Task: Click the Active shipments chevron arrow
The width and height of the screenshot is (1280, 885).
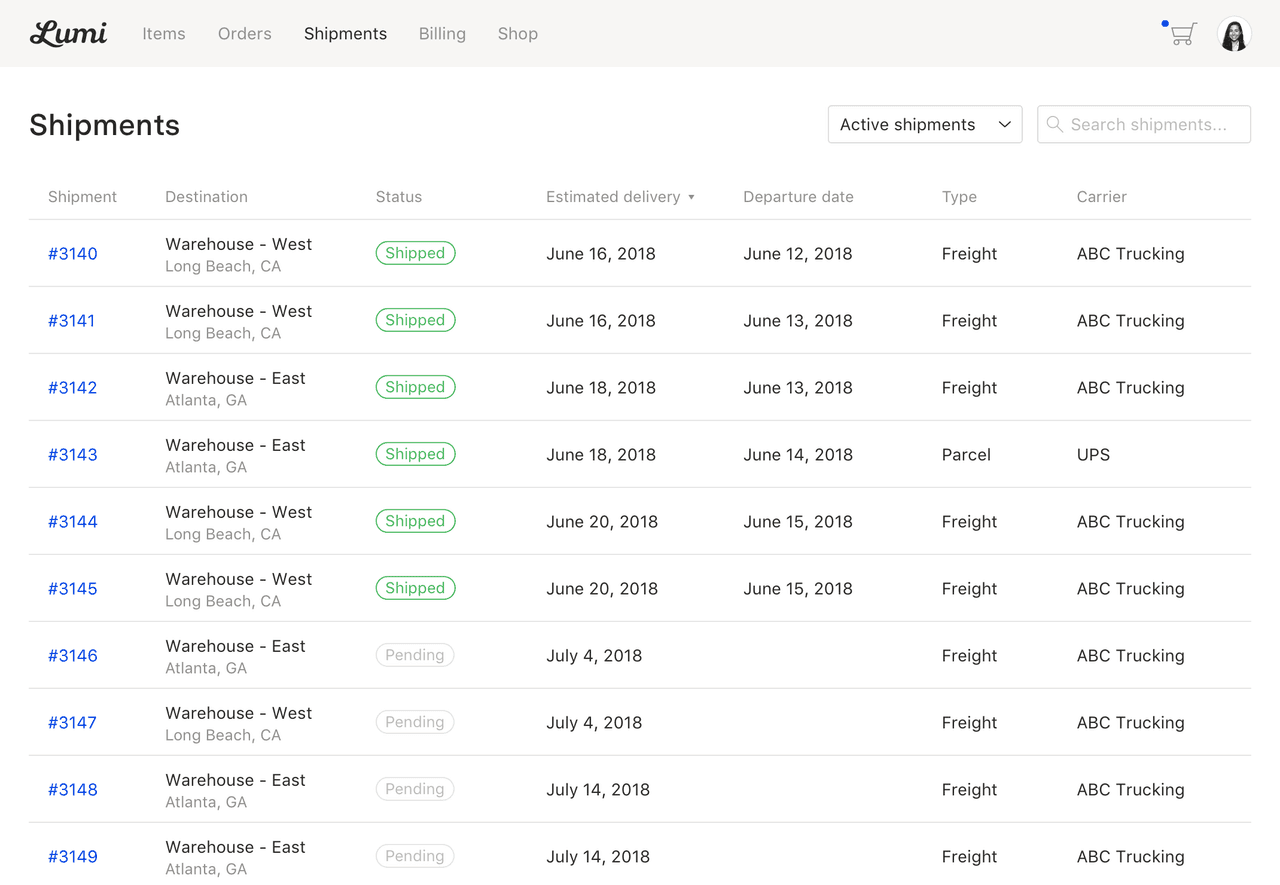Action: tap(1004, 125)
